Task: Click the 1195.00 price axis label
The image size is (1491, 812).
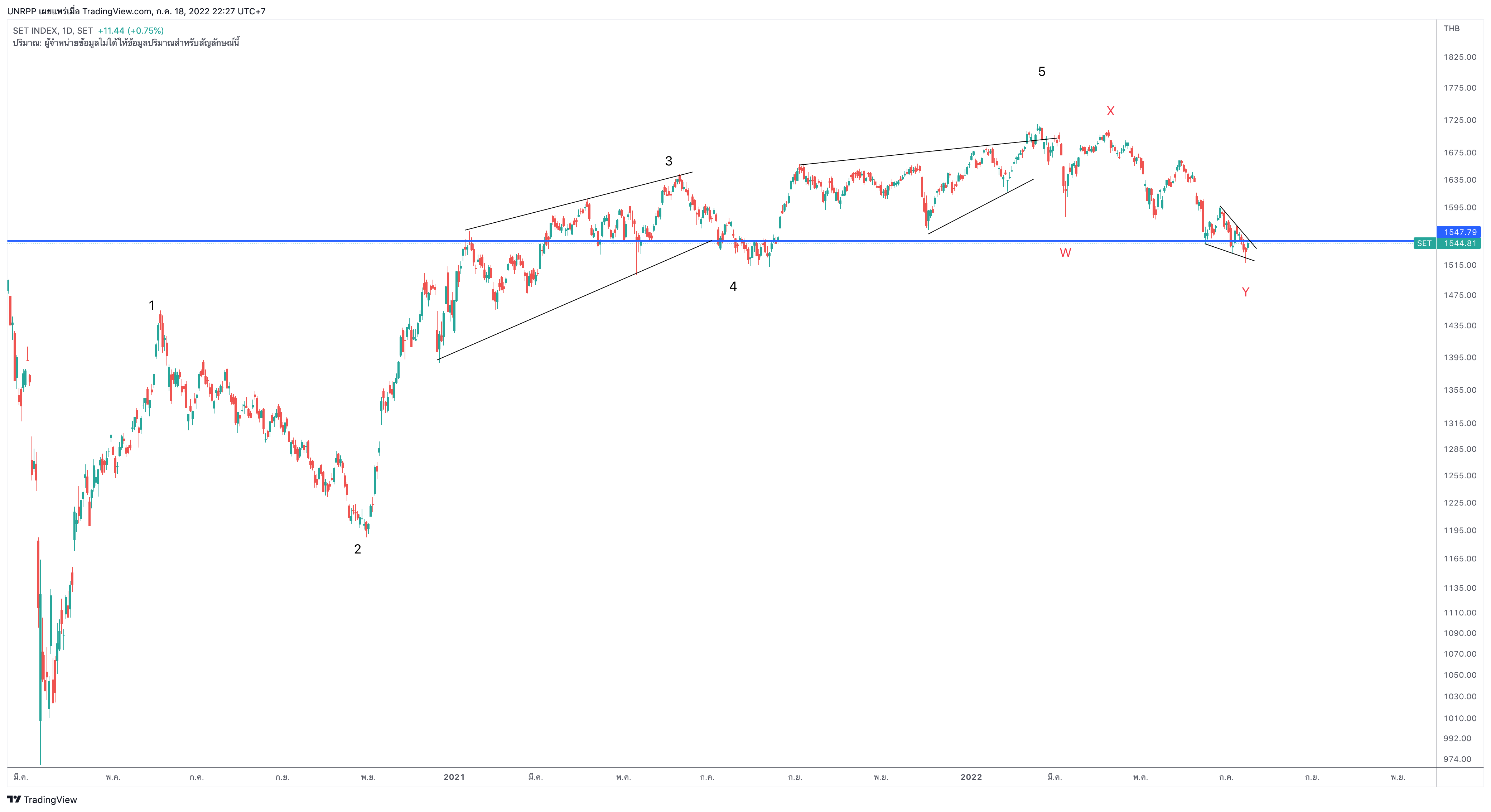Action: click(1460, 530)
